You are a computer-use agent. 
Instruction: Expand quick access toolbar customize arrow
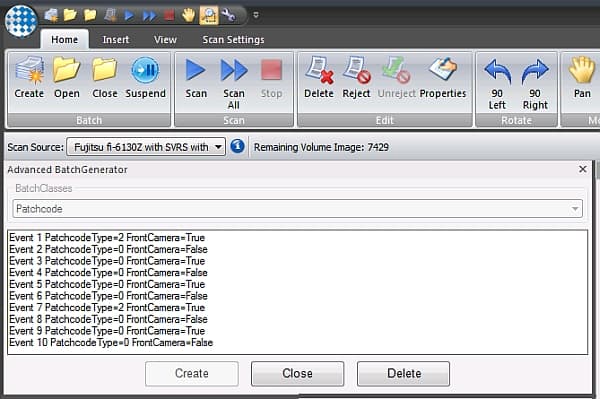pos(256,15)
